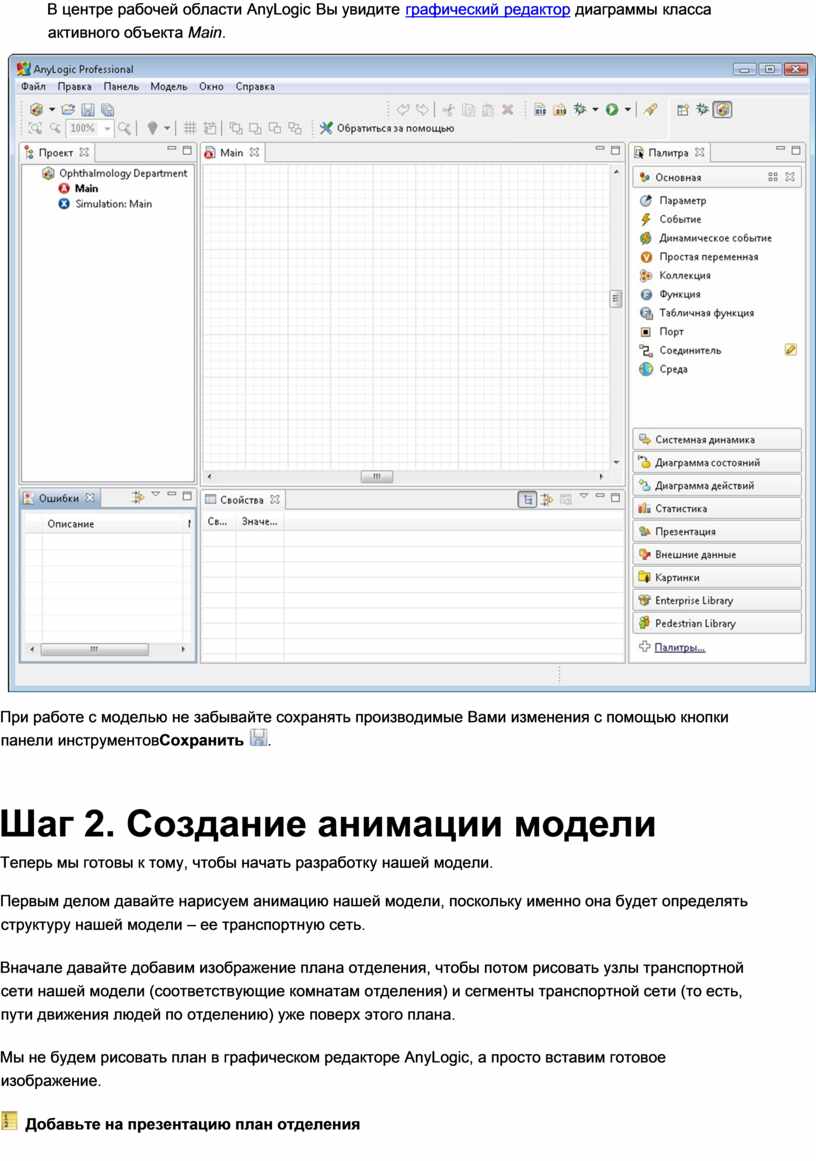The width and height of the screenshot is (816, 1161).
Task: Expand the Презентация palette section
Action: click(x=717, y=531)
